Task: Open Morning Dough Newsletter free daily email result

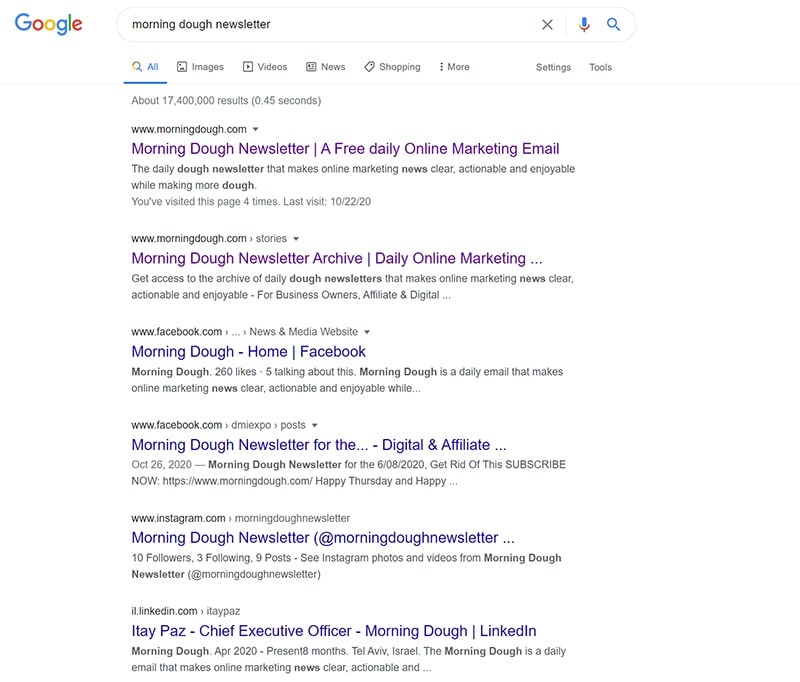Action: pyautogui.click(x=345, y=148)
